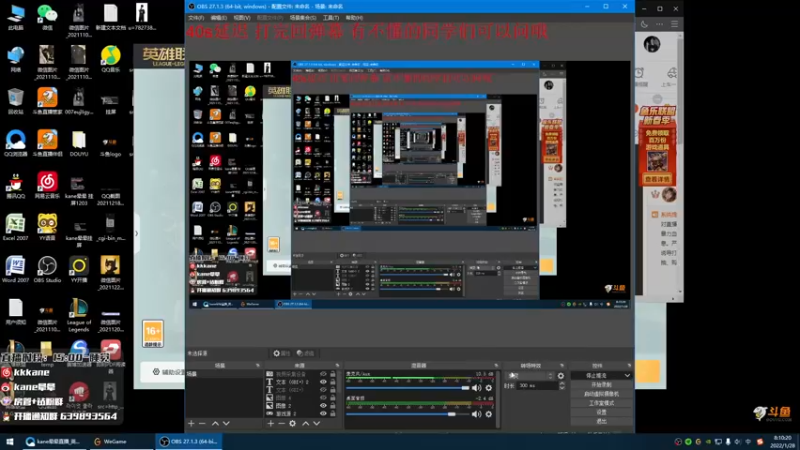800x450 pixels.
Task: Open the 微信 desktop shortcut
Action: pyautogui.click(x=47, y=17)
